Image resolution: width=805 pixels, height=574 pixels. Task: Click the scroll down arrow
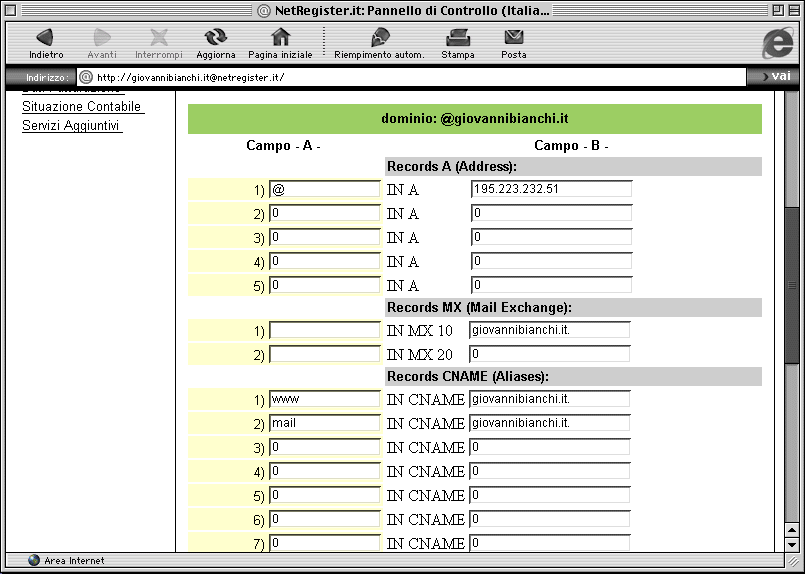[792, 544]
